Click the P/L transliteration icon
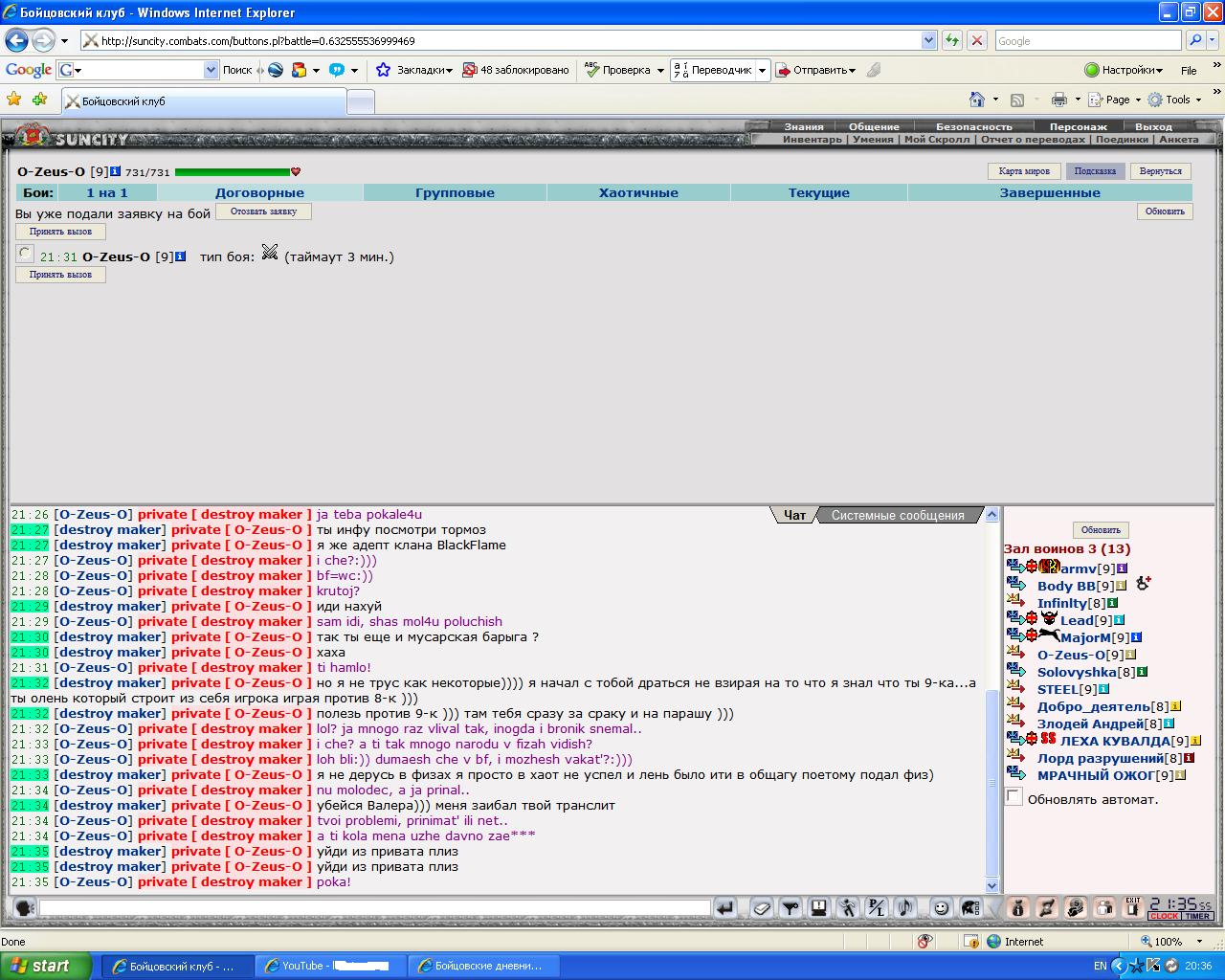 [x=877, y=907]
